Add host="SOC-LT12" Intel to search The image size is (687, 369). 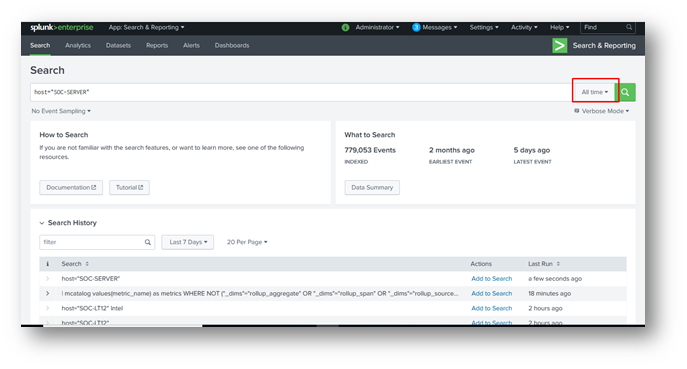[x=492, y=309]
